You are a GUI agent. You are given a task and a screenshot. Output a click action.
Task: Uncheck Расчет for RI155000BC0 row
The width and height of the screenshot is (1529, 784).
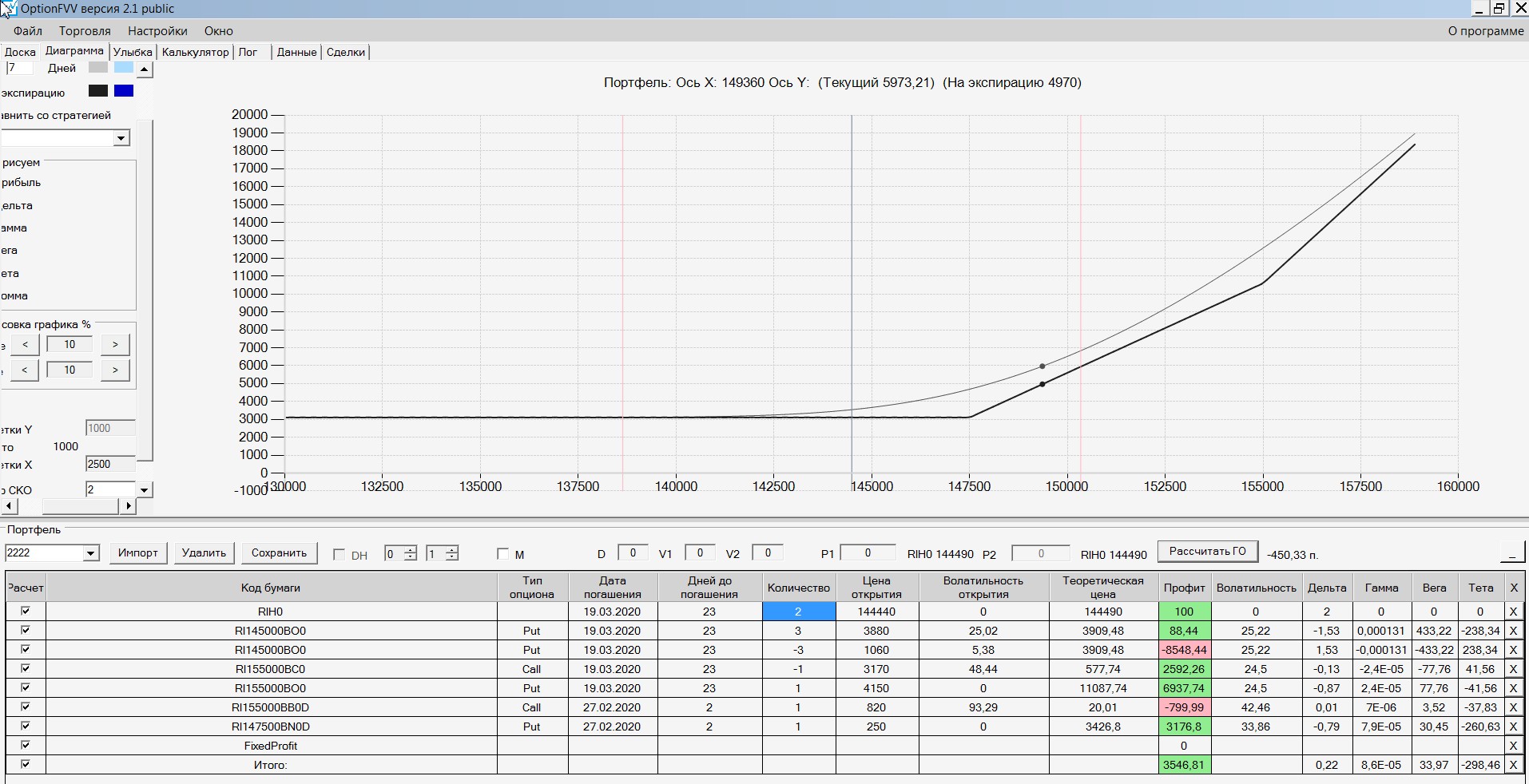click(x=26, y=668)
